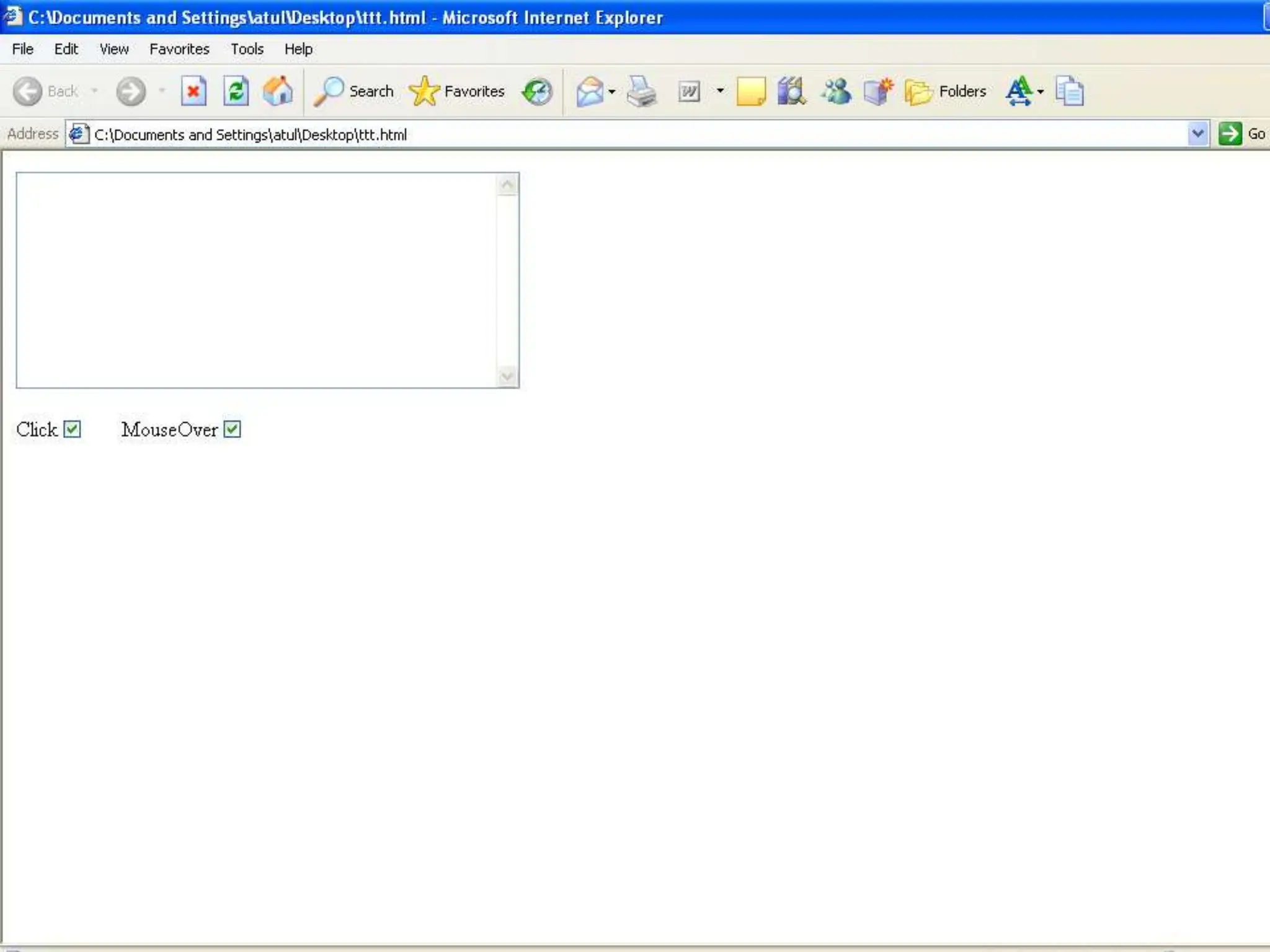Click the Stop loading page icon
Viewport: 1270px width, 952px height.
pyautogui.click(x=193, y=92)
